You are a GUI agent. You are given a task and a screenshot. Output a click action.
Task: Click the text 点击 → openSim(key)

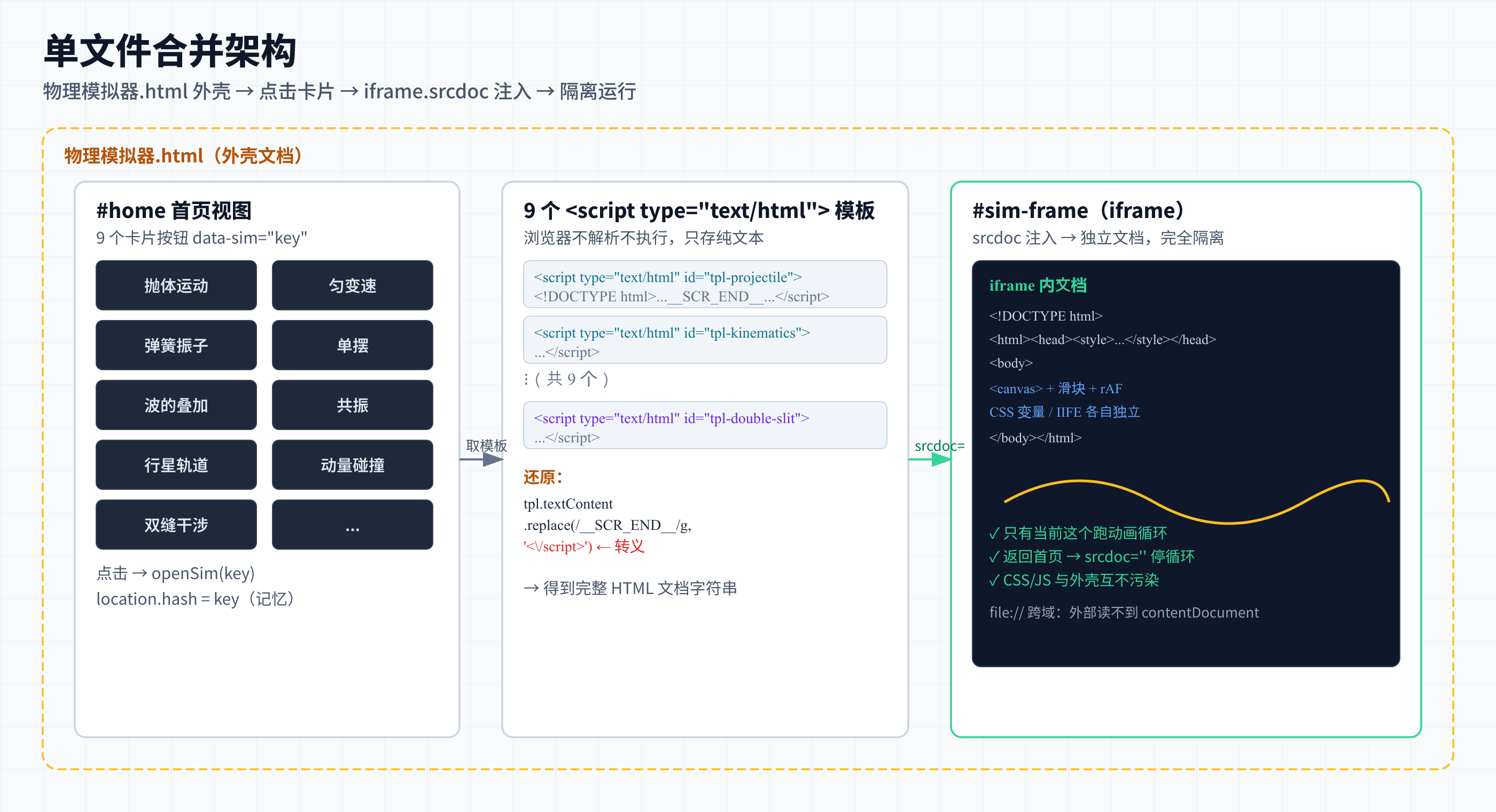(x=176, y=573)
